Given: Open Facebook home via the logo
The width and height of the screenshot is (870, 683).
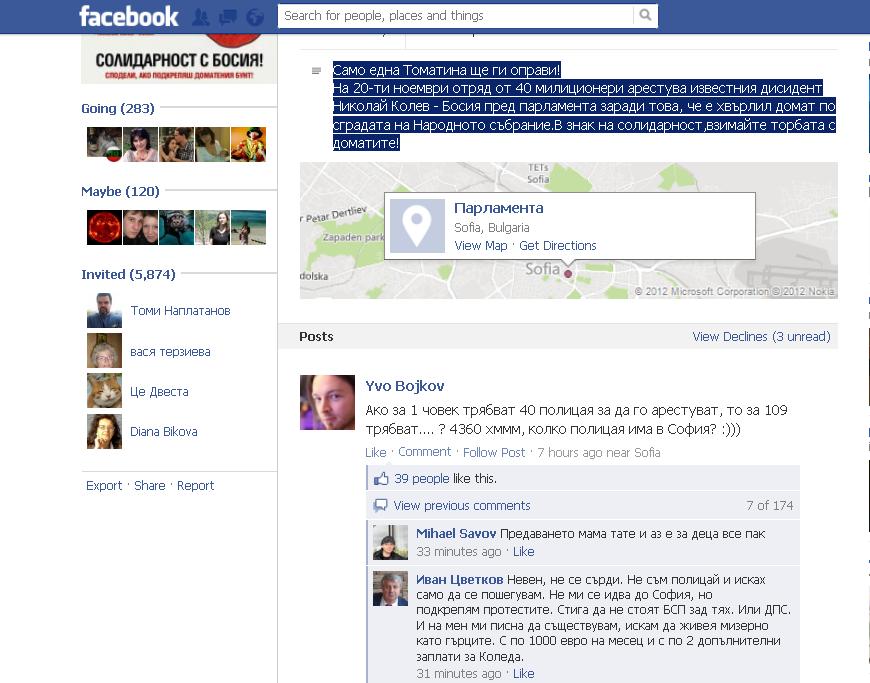Looking at the screenshot, I should tap(129, 16).
